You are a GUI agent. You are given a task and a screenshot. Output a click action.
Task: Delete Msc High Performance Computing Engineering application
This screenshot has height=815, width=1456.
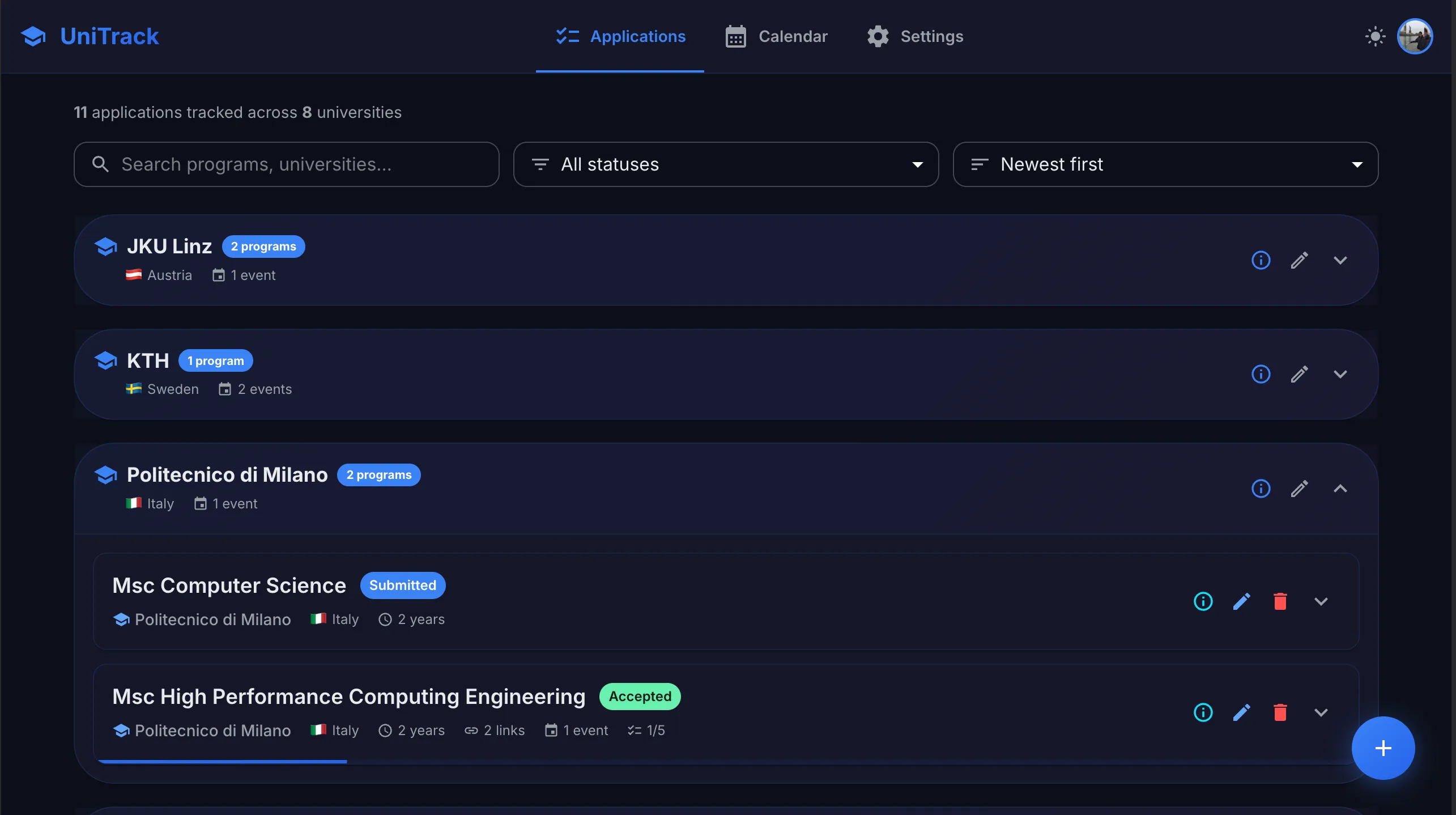1280,712
